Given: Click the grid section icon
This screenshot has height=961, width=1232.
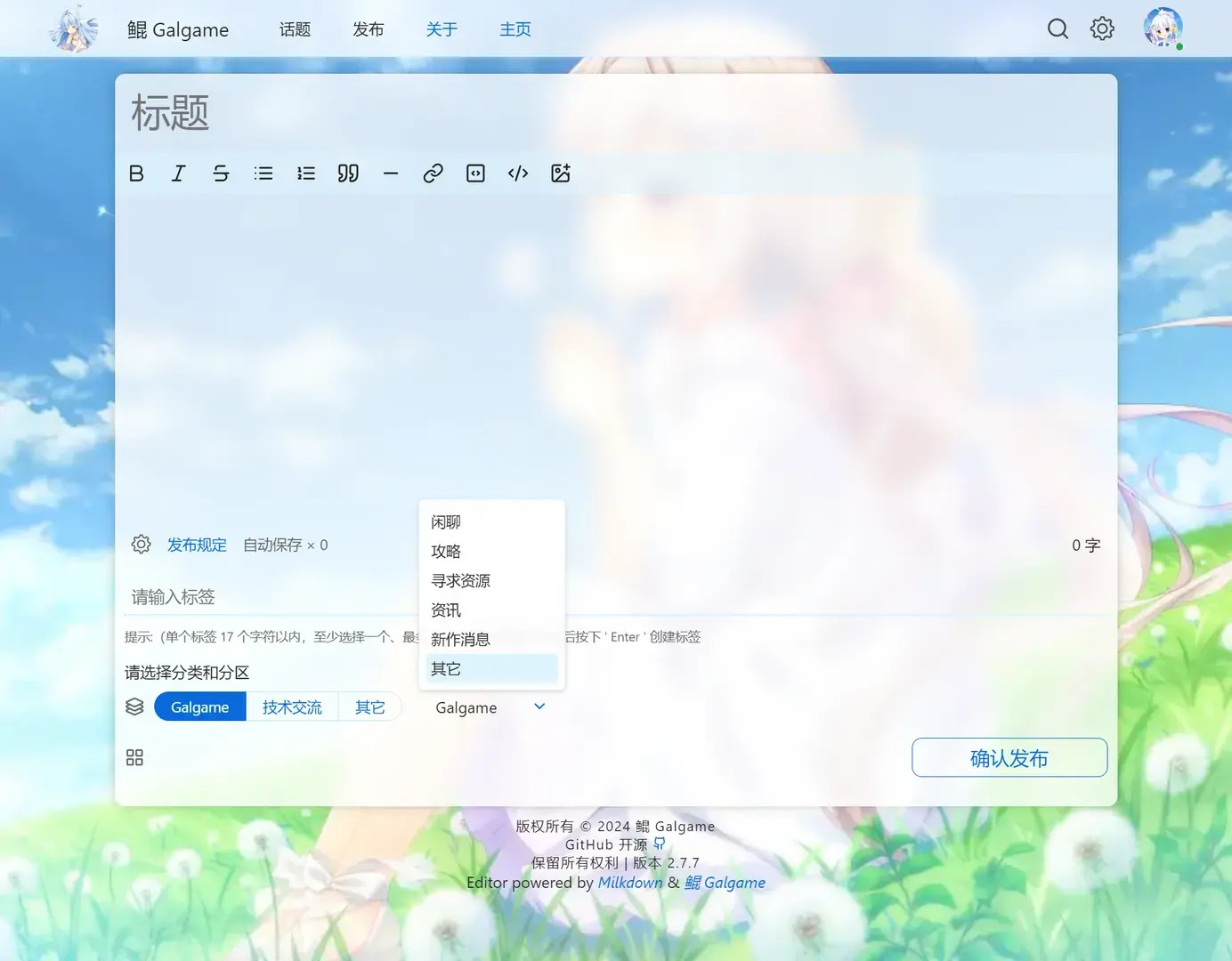Looking at the screenshot, I should [134, 757].
